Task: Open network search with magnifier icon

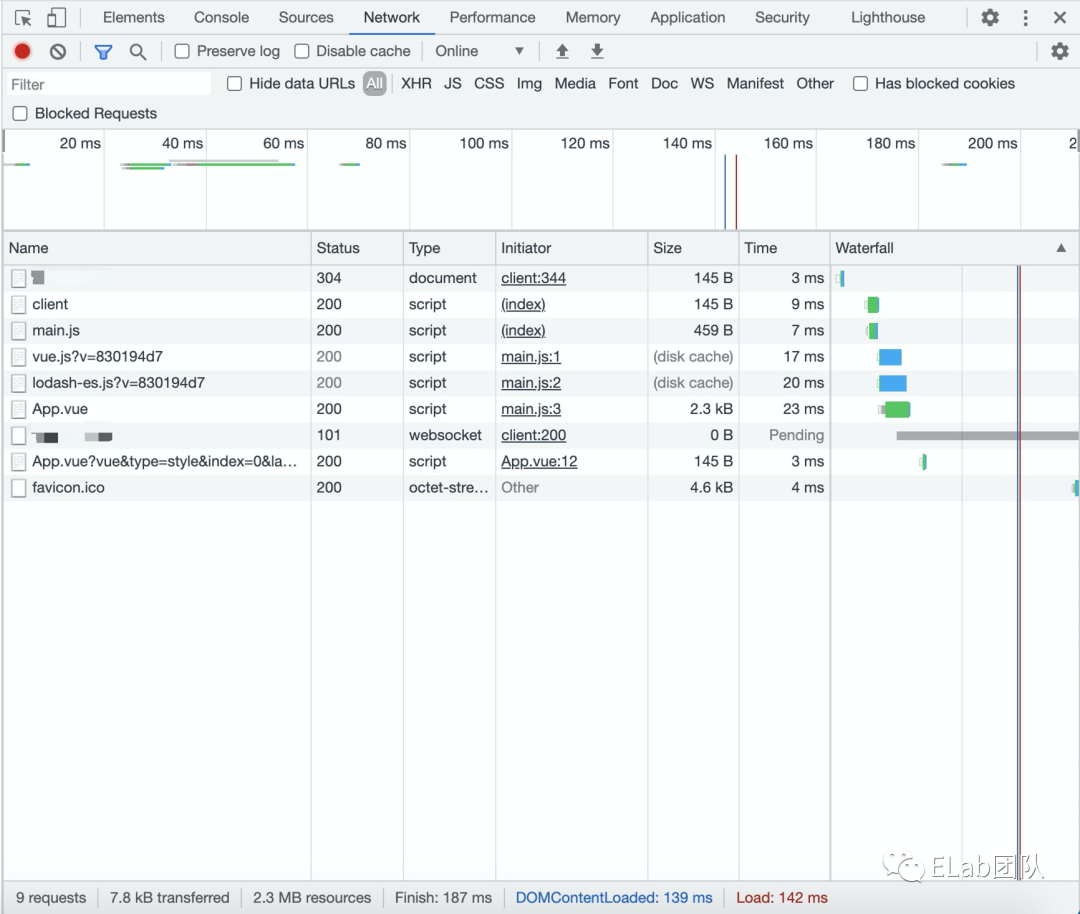Action: click(138, 52)
